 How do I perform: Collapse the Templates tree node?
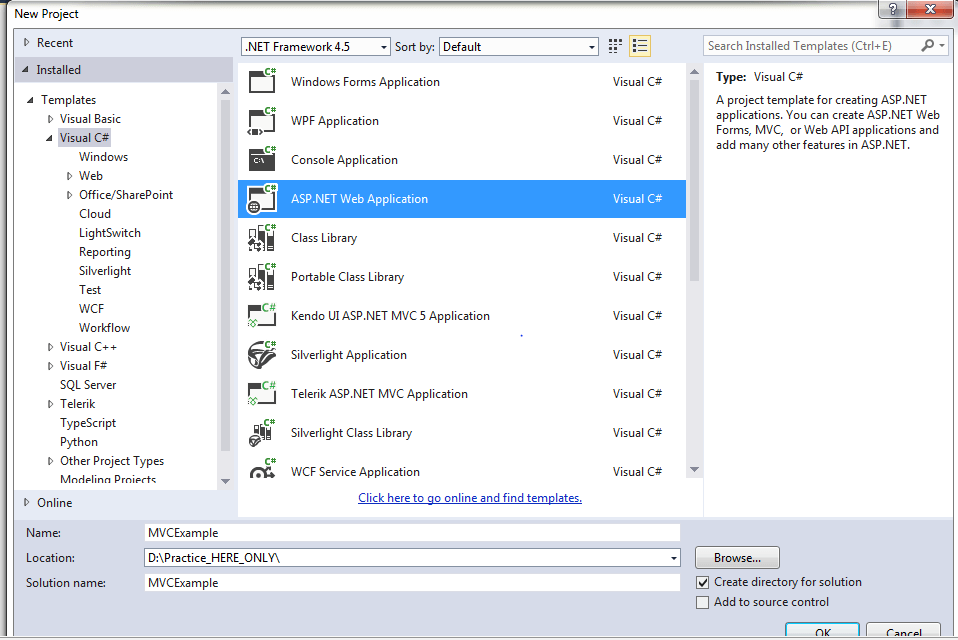(30, 100)
